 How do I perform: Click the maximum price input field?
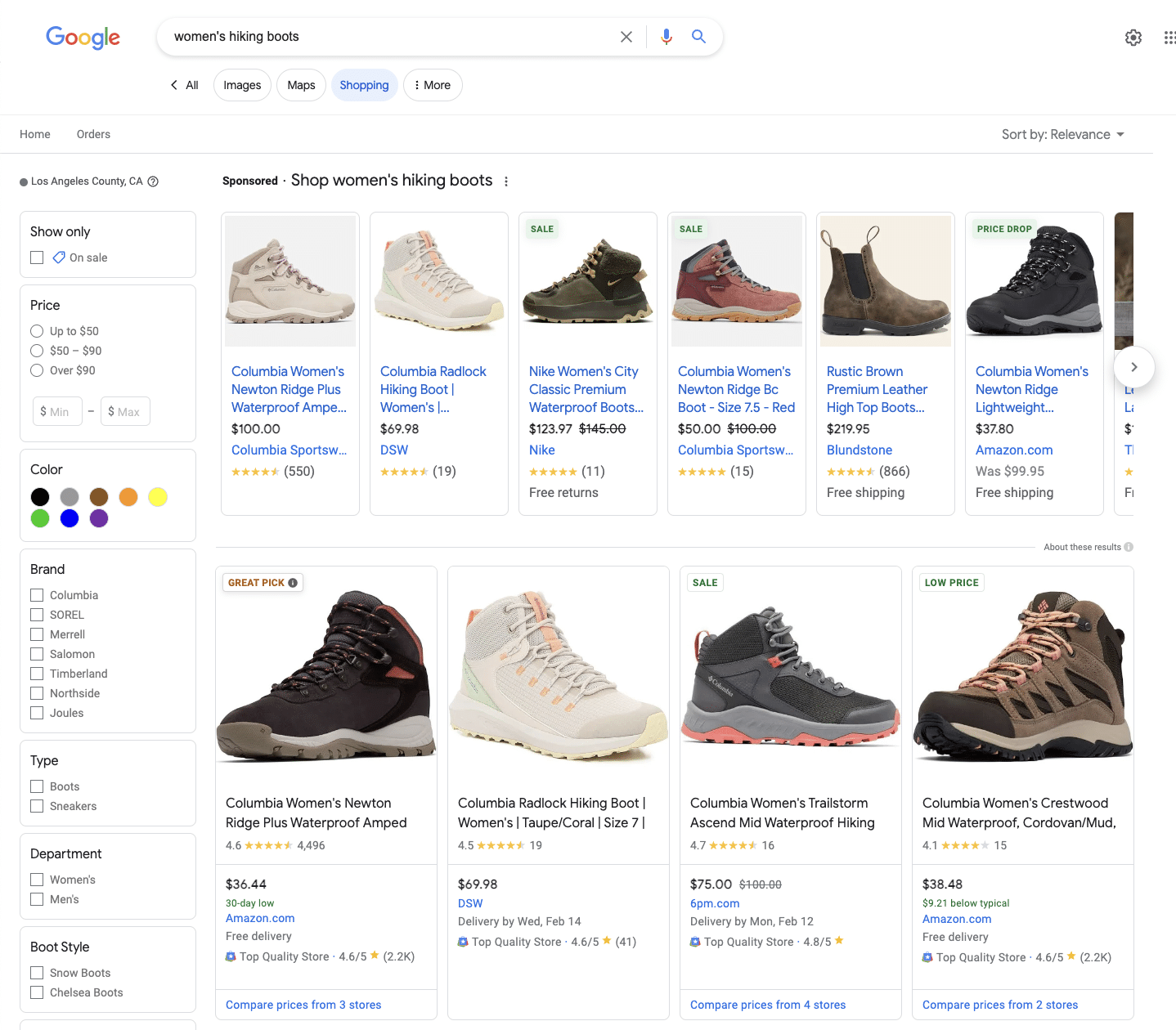126,411
